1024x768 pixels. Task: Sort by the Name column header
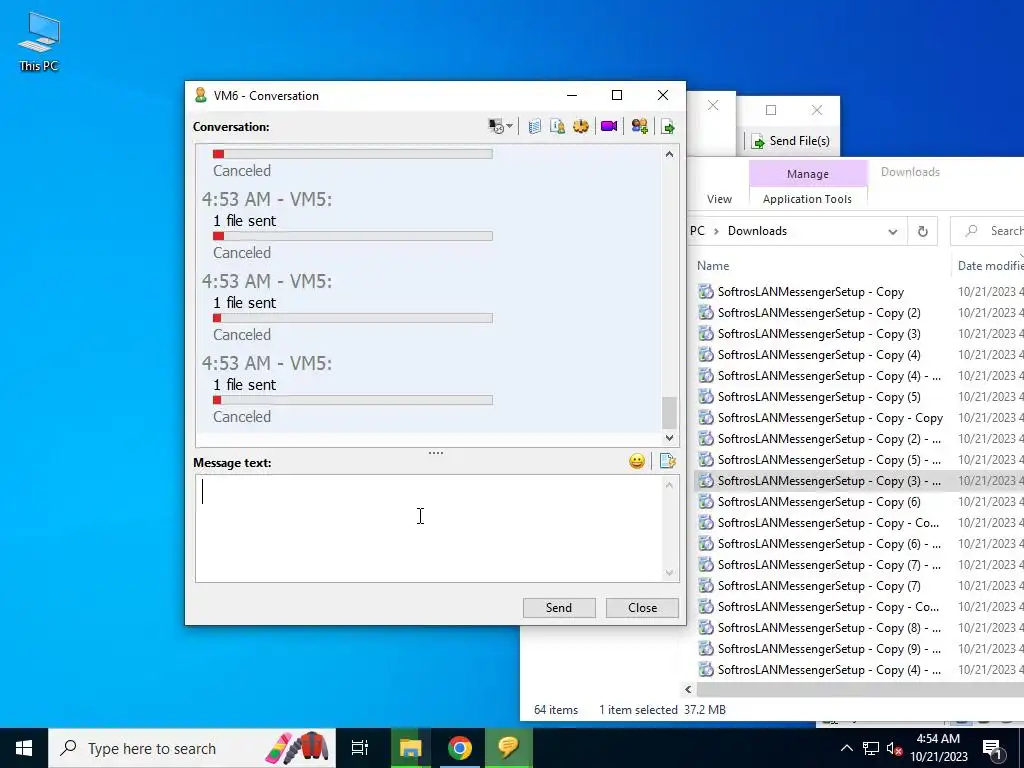point(713,266)
